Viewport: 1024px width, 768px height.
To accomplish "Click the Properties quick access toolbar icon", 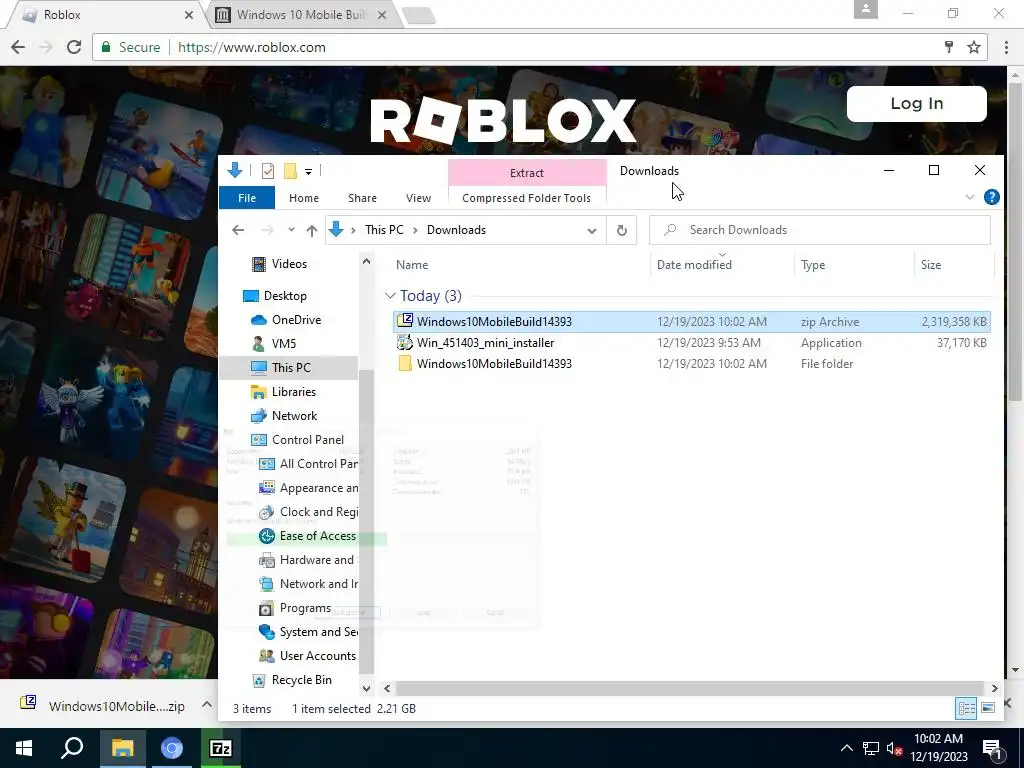I will click(268, 171).
